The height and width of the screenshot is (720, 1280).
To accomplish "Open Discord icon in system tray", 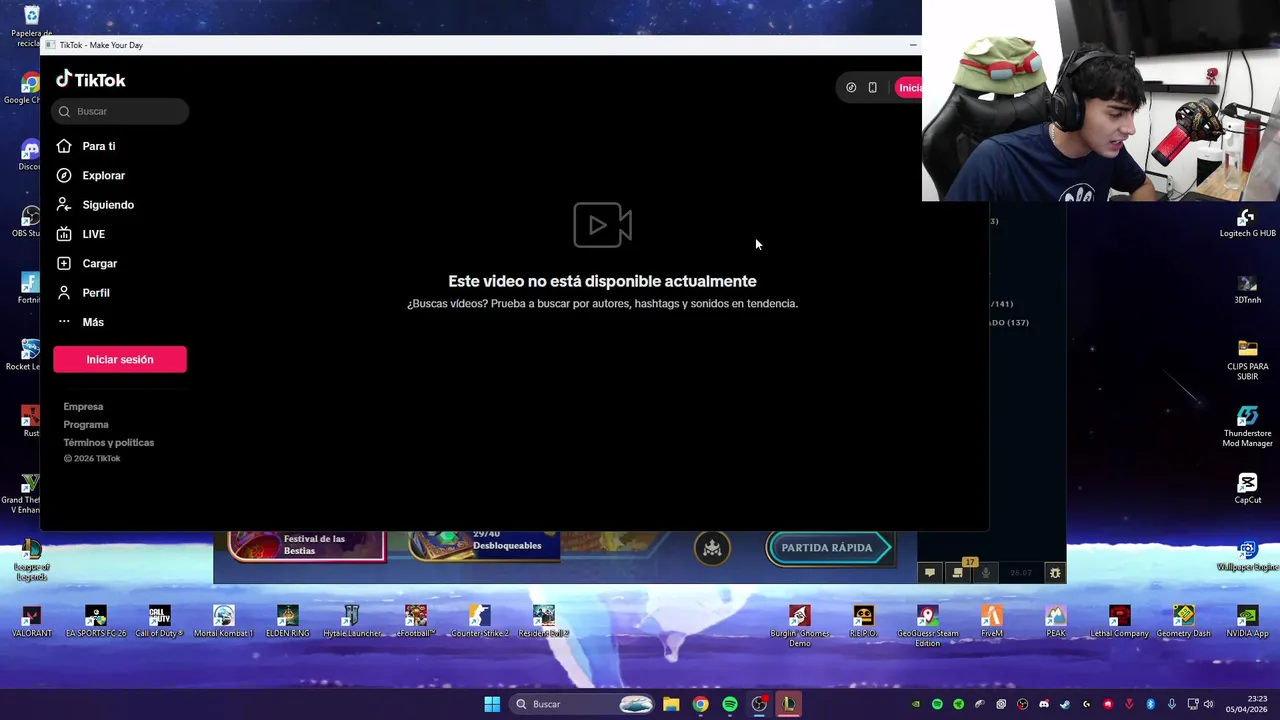I will click(1044, 704).
